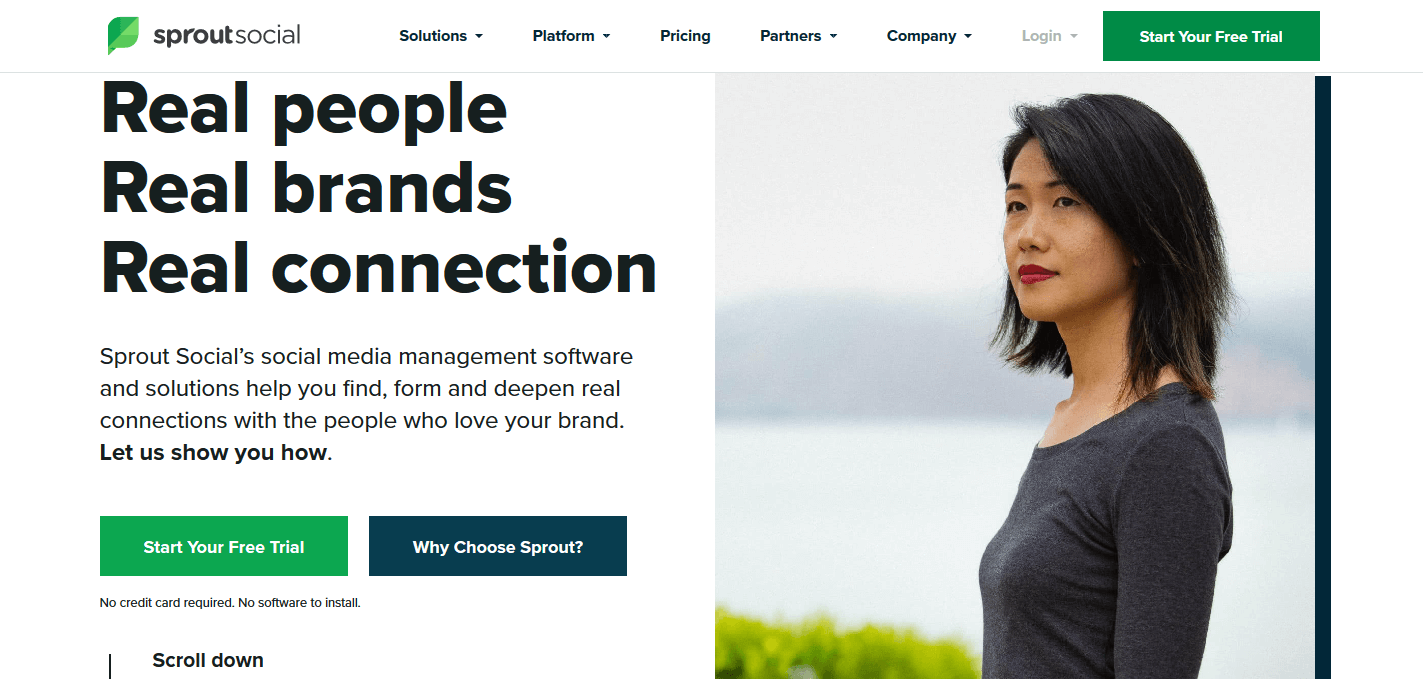This screenshot has width=1423, height=679.
Task: Click the caret arrow next to Login
Action: 1073,37
